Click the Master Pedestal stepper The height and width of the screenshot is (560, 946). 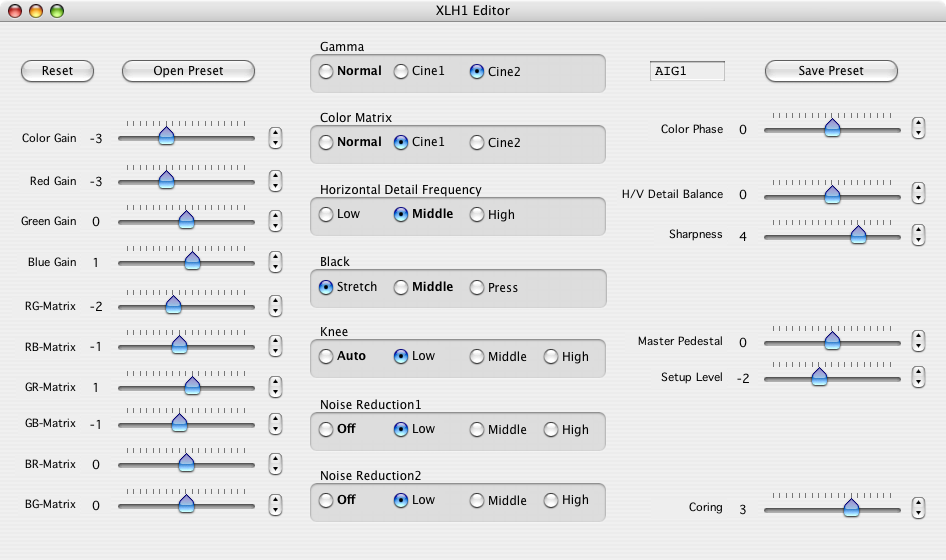918,341
